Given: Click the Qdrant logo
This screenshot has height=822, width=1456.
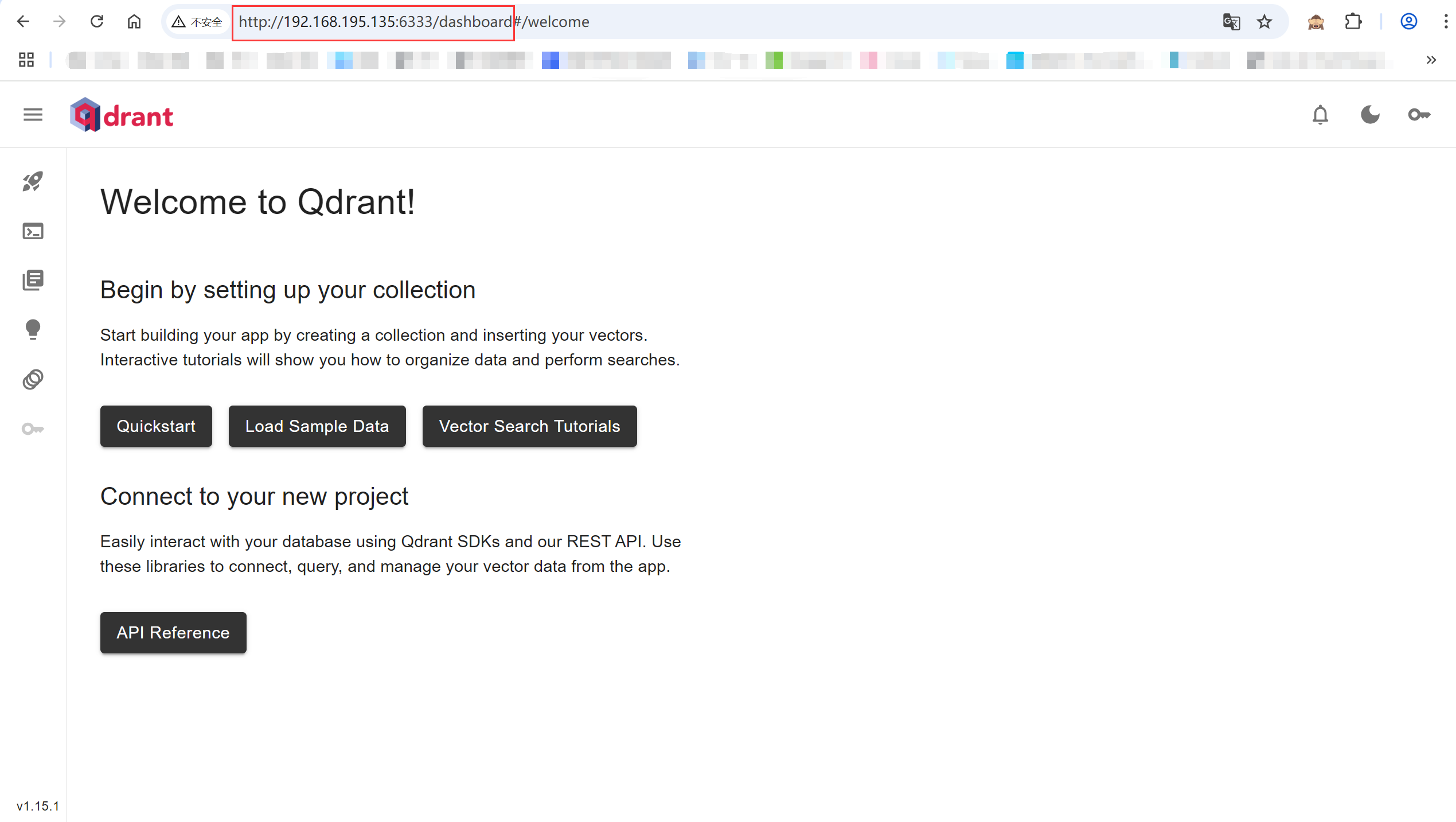Looking at the screenshot, I should click(122, 115).
